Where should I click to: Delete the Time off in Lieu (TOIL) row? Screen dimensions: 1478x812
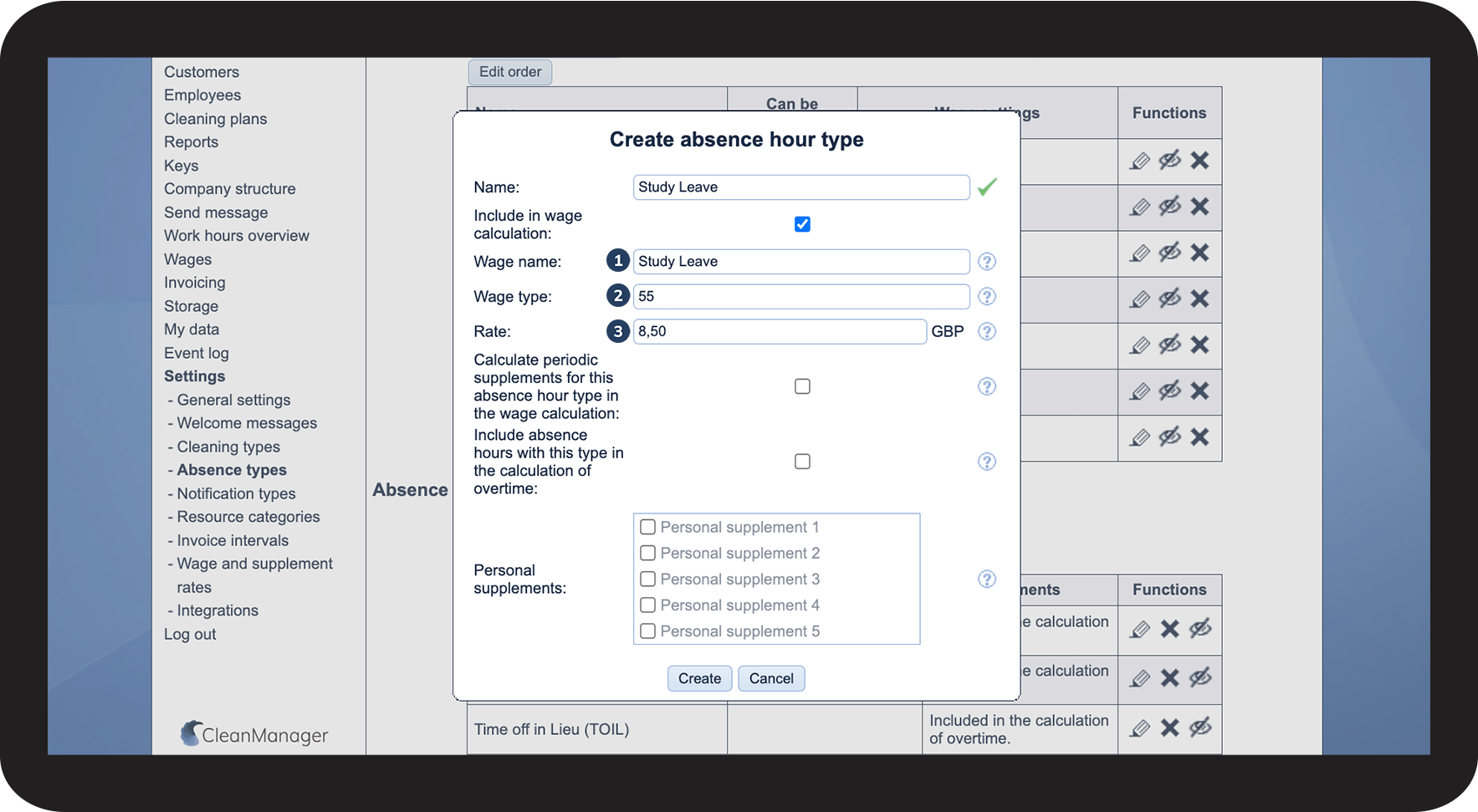1169,728
